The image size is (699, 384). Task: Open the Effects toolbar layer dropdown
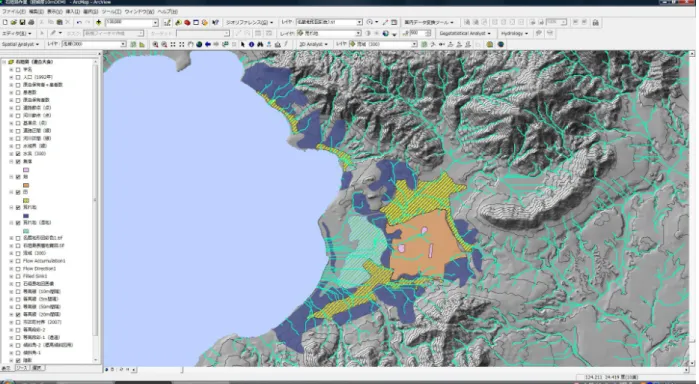[358, 33]
